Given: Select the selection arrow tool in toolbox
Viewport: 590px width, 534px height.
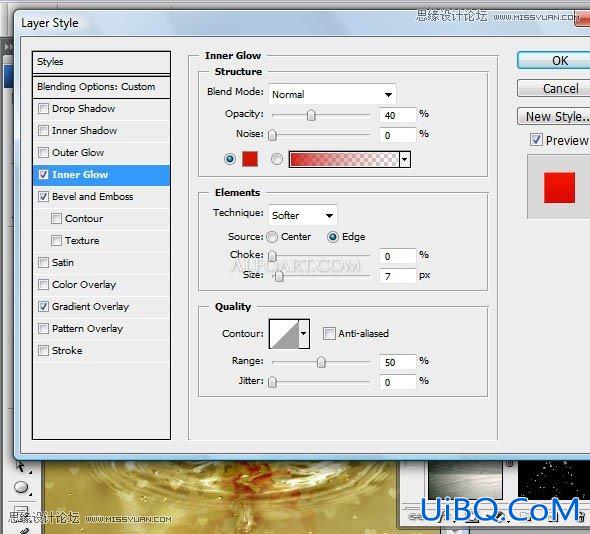Looking at the screenshot, I should point(21,467).
